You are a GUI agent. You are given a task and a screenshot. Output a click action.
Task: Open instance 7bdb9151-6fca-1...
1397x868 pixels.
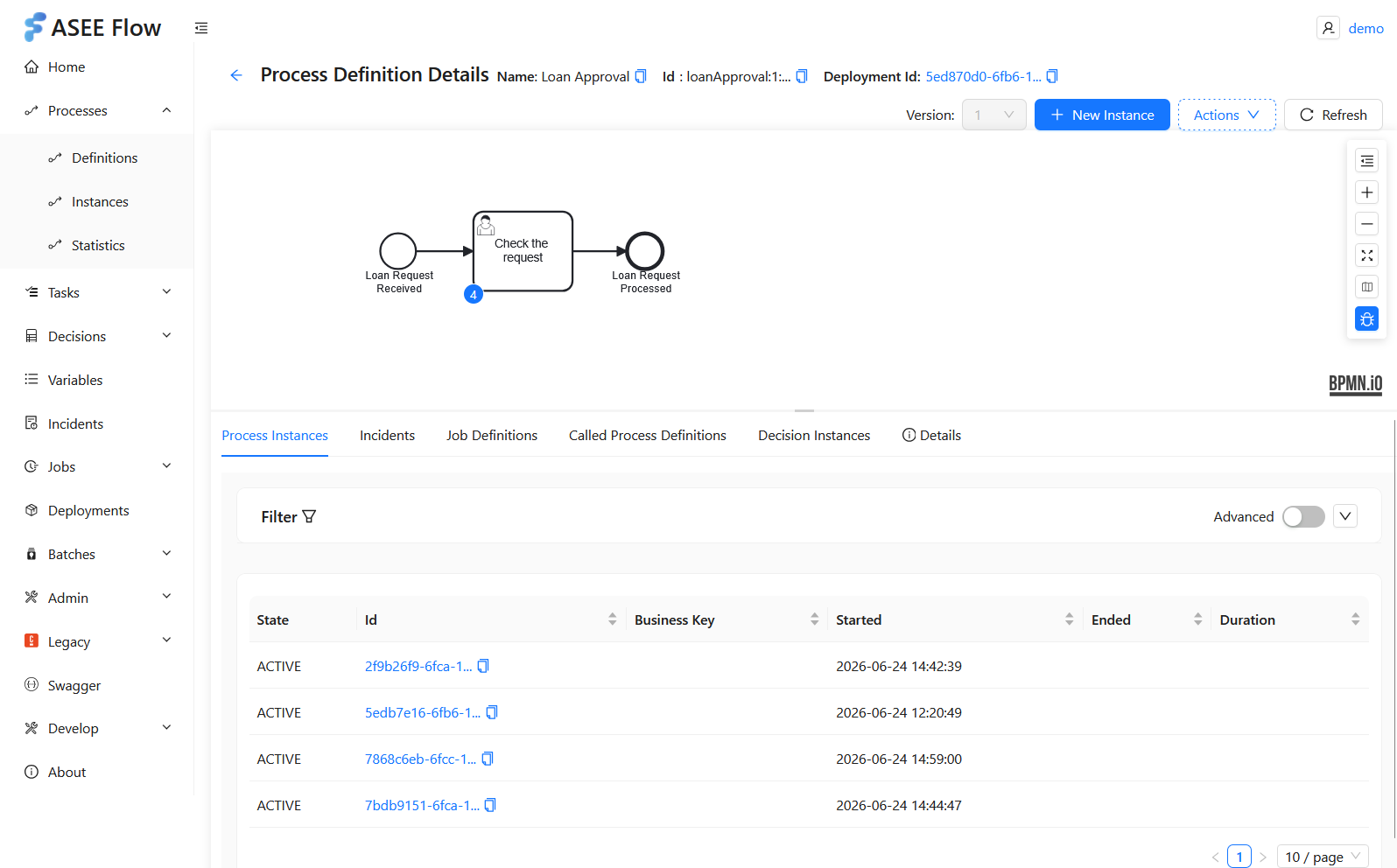pos(422,805)
